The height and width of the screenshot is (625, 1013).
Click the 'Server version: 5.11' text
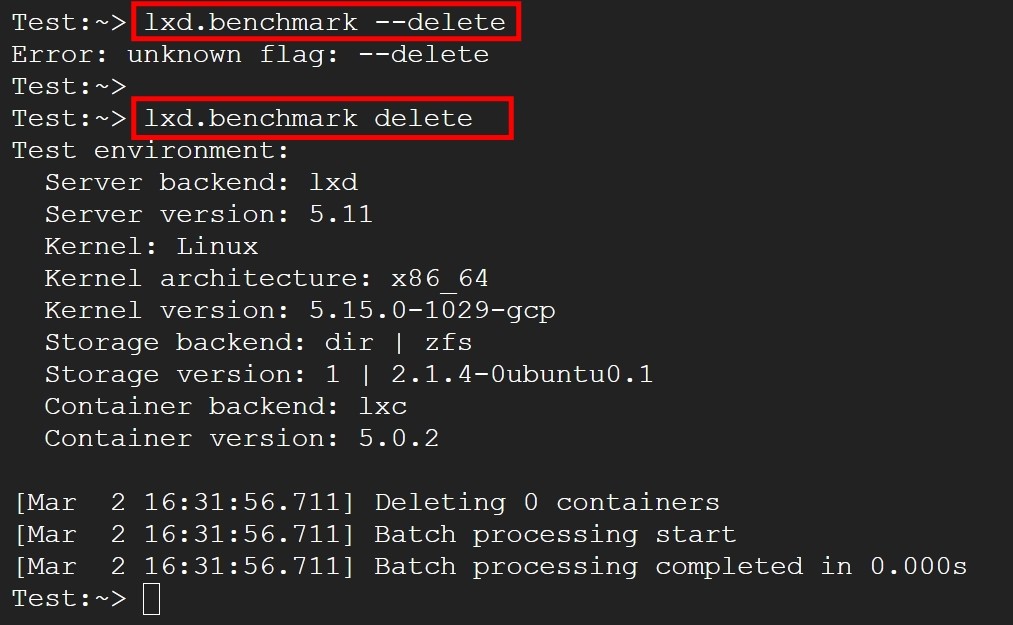click(209, 215)
